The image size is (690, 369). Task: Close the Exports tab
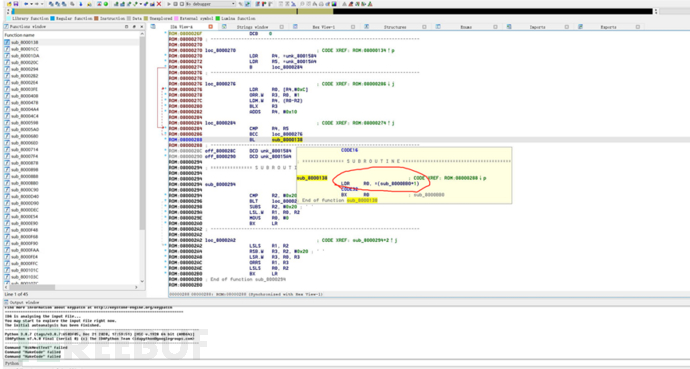pyautogui.click(x=638, y=27)
